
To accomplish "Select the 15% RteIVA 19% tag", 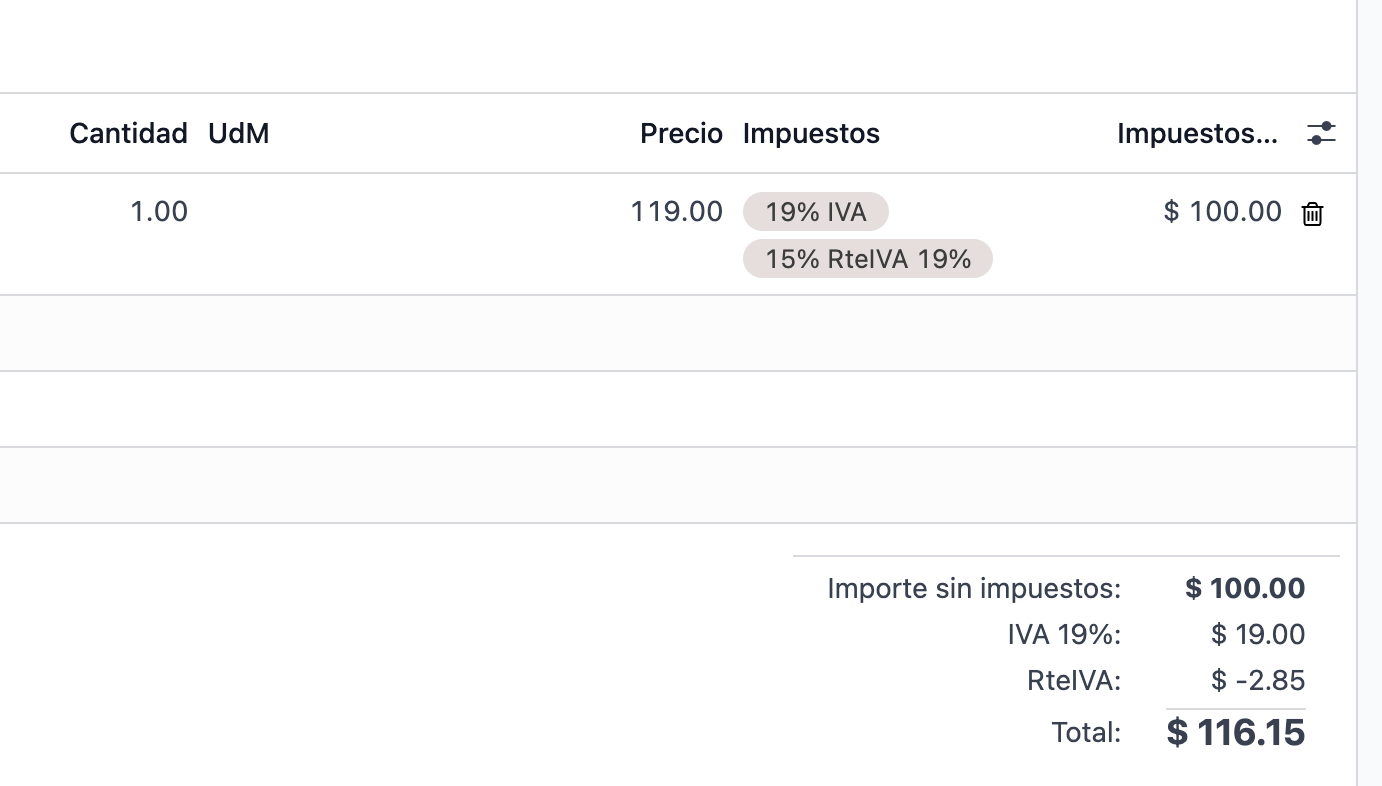I will coord(868,259).
